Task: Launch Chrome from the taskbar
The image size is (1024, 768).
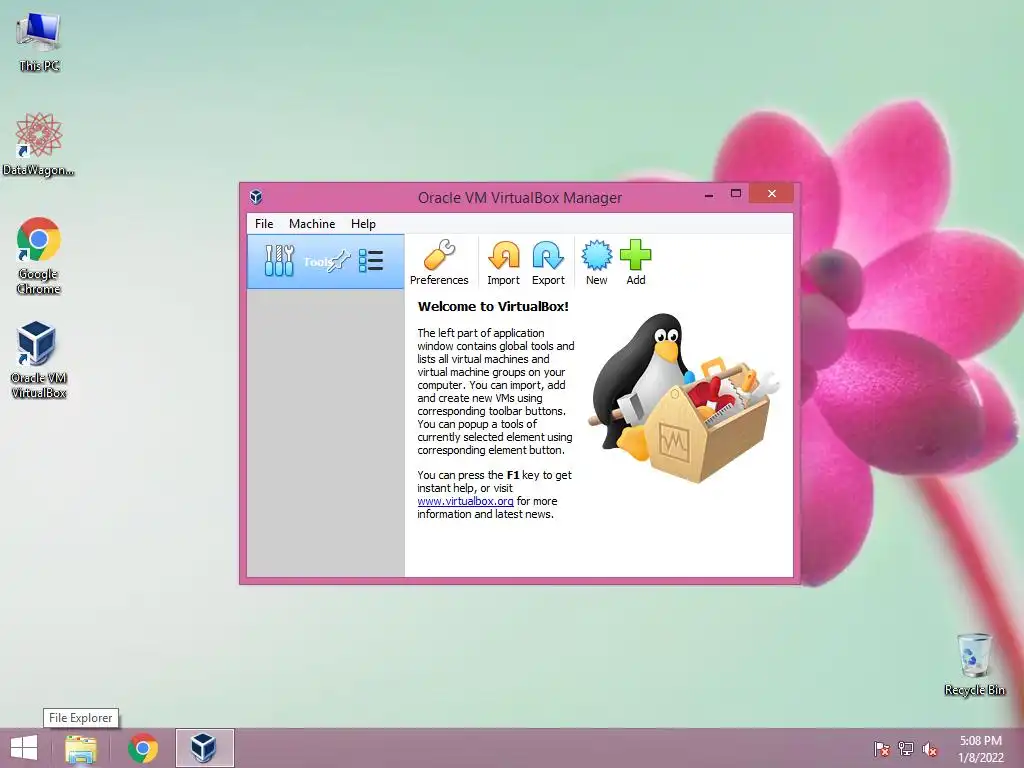Action: tap(143, 748)
